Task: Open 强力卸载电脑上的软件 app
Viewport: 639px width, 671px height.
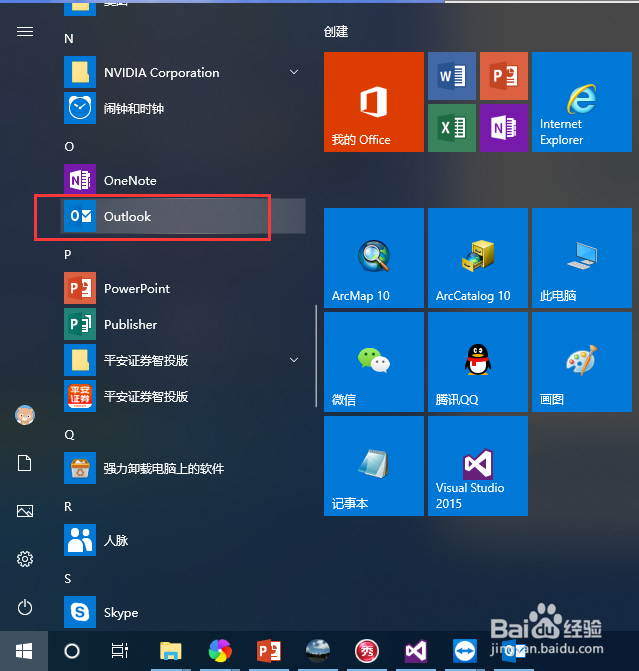Action: coord(184,468)
